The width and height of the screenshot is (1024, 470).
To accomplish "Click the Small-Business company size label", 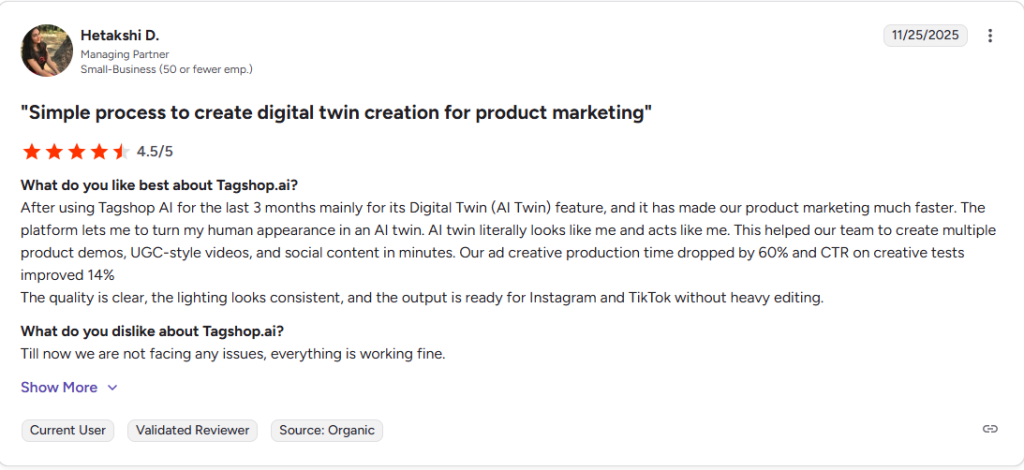I will tap(166, 69).
